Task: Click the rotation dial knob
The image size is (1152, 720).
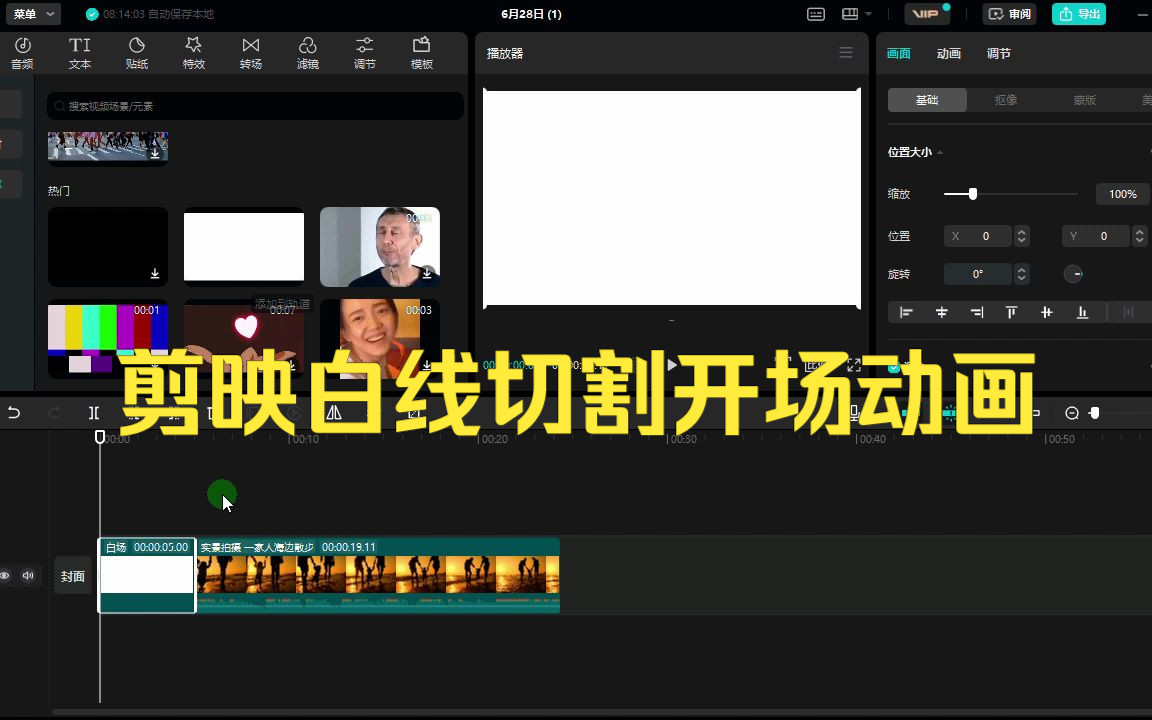Action: (1073, 274)
